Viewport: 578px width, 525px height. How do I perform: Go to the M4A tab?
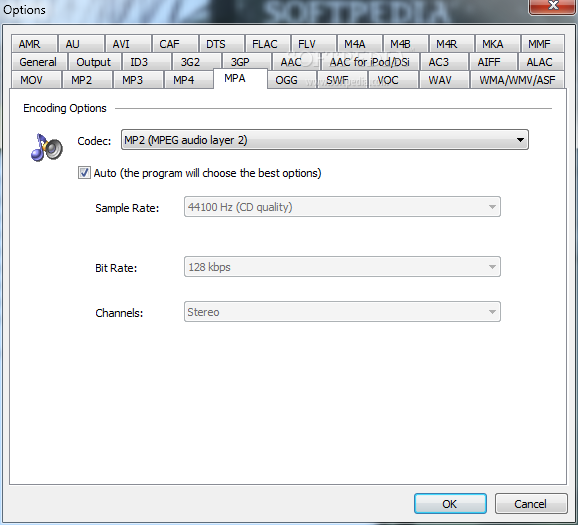360,44
